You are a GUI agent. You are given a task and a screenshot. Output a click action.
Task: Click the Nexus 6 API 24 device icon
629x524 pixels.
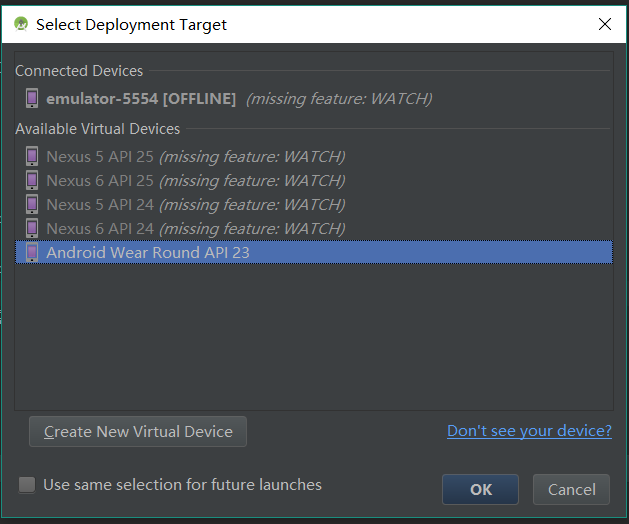[x=32, y=228]
